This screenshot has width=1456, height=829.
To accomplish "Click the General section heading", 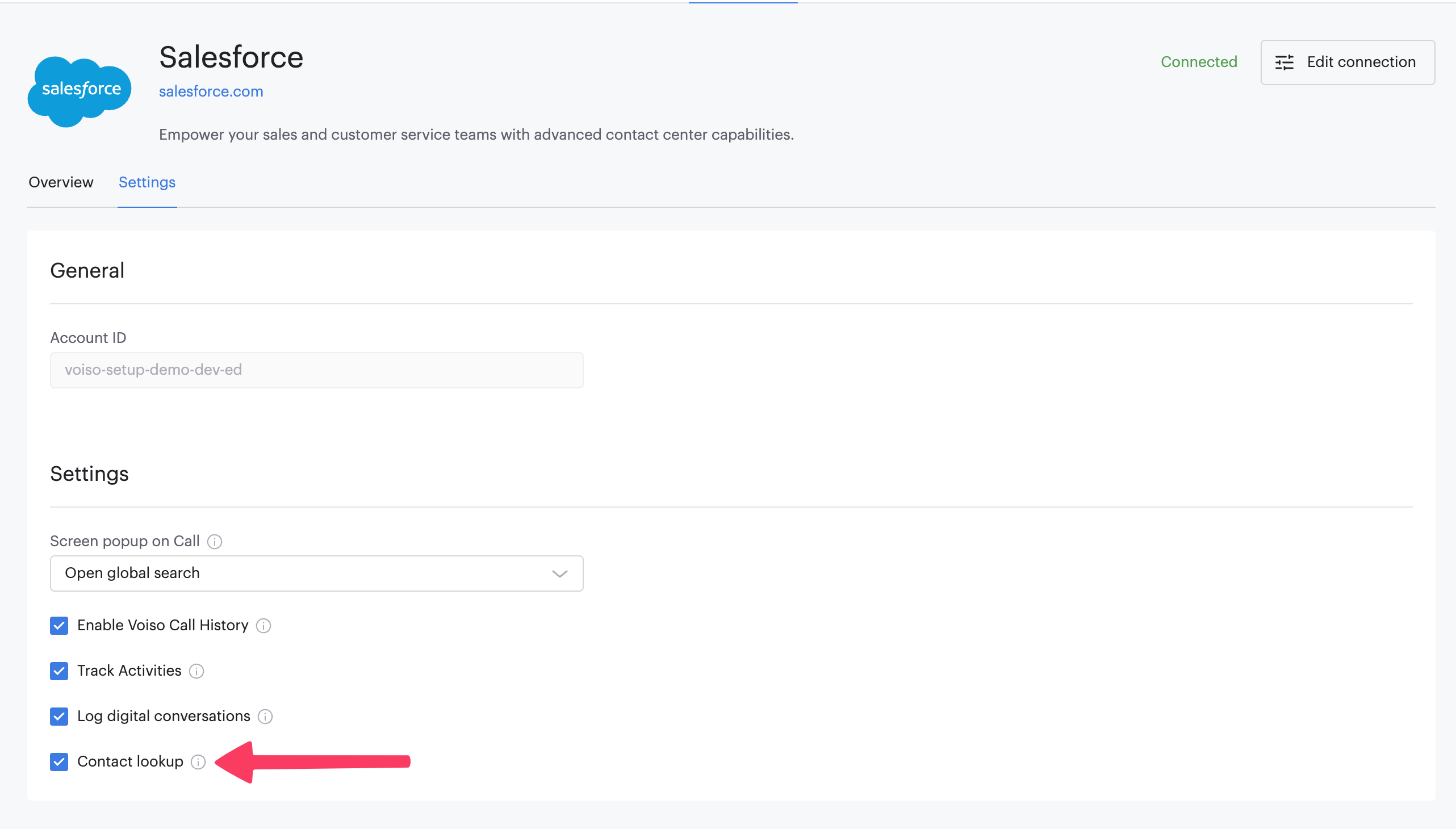I will pyautogui.click(x=87, y=270).
